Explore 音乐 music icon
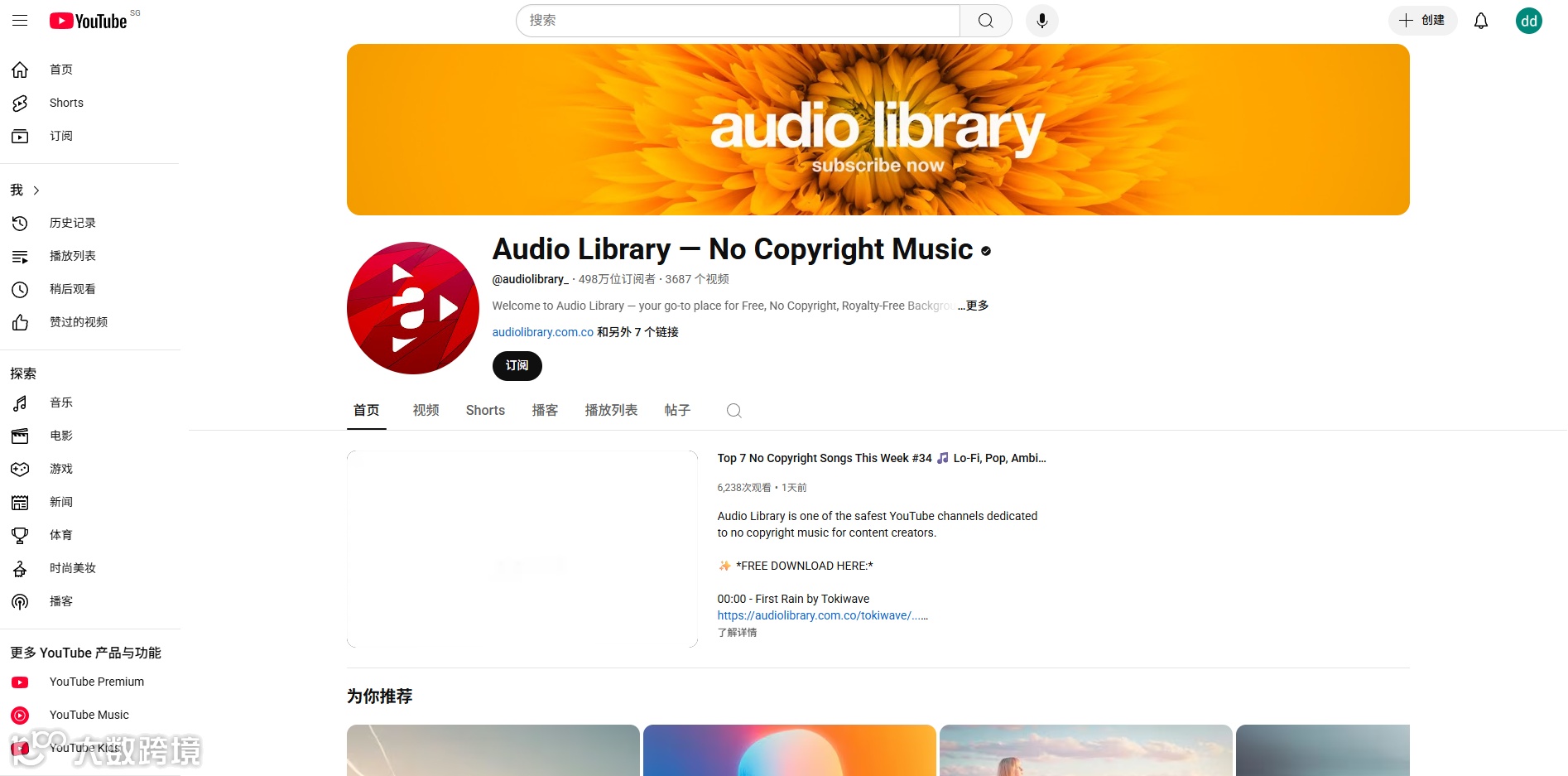The height and width of the screenshot is (776, 1568). click(20, 402)
